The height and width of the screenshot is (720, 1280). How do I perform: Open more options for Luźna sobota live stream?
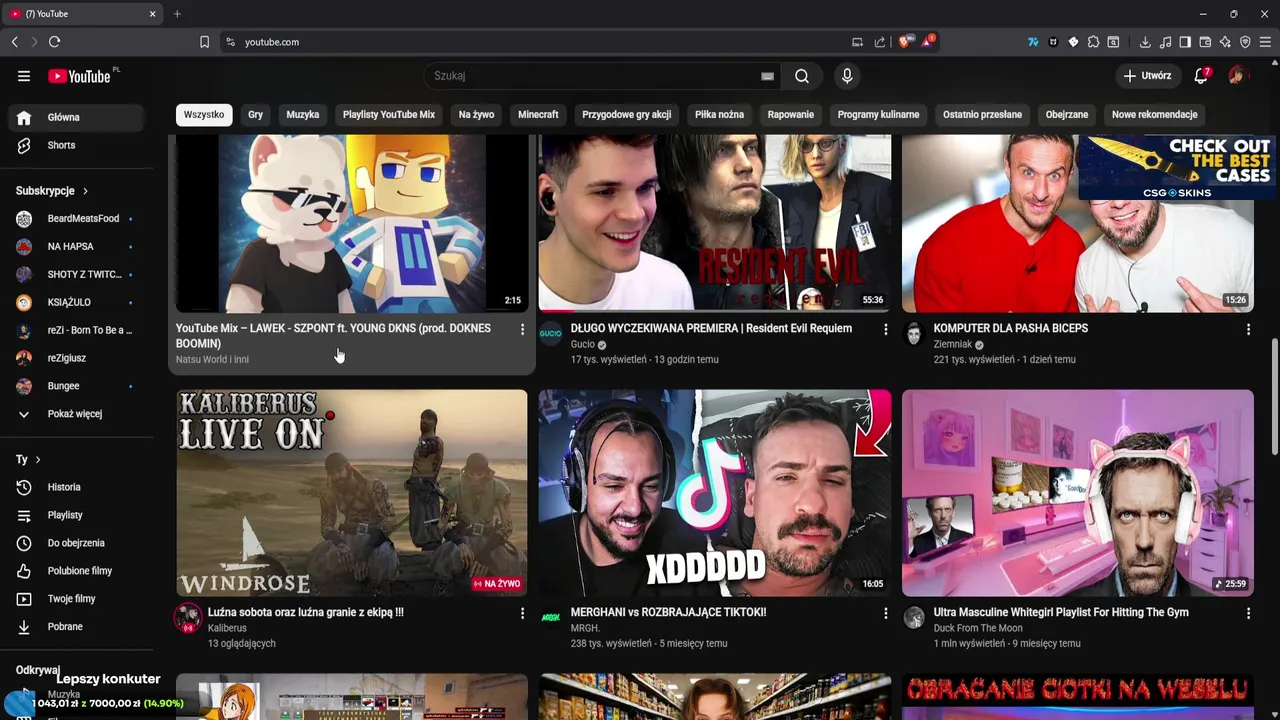522,613
